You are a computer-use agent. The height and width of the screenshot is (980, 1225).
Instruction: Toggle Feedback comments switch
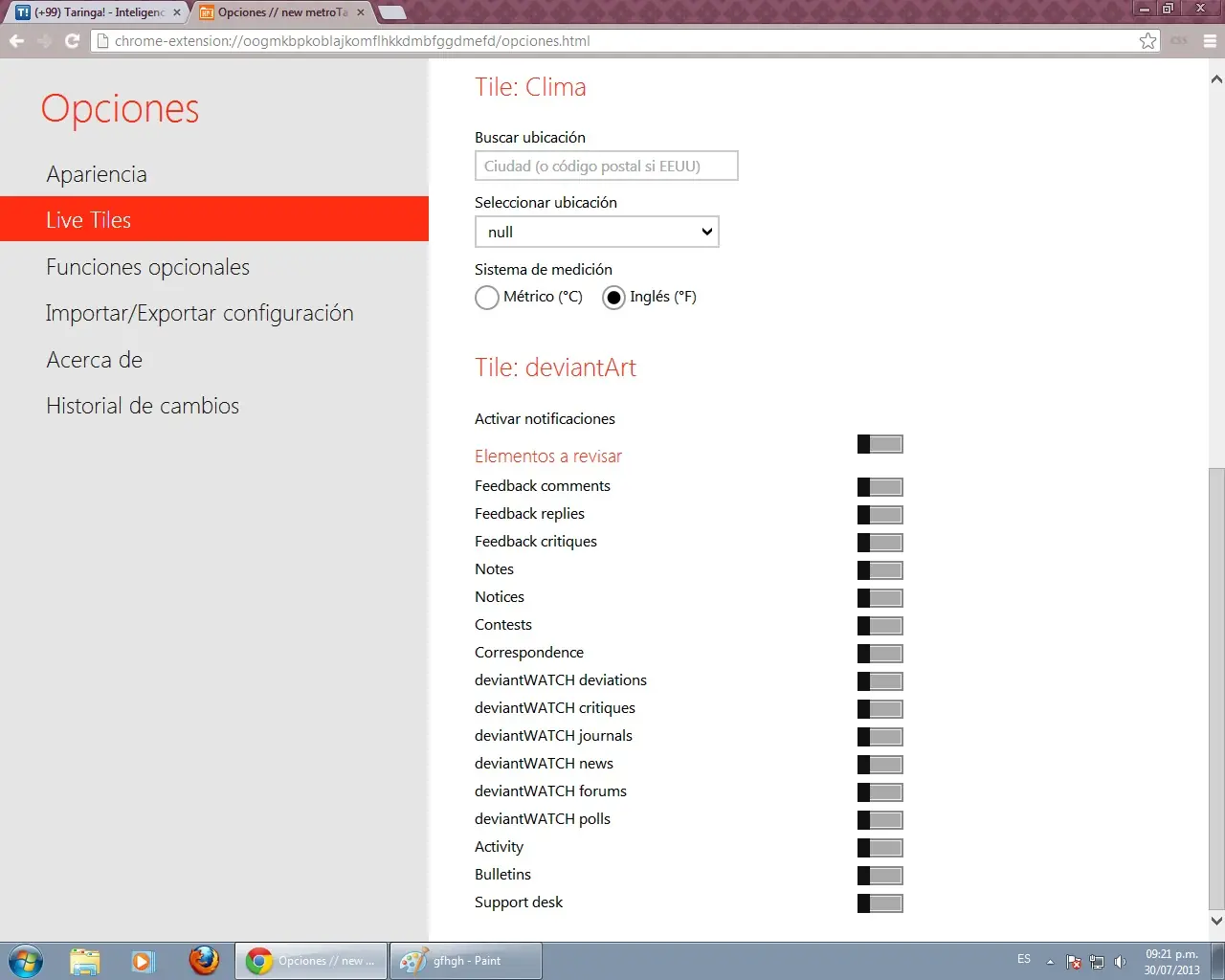pyautogui.click(x=880, y=487)
